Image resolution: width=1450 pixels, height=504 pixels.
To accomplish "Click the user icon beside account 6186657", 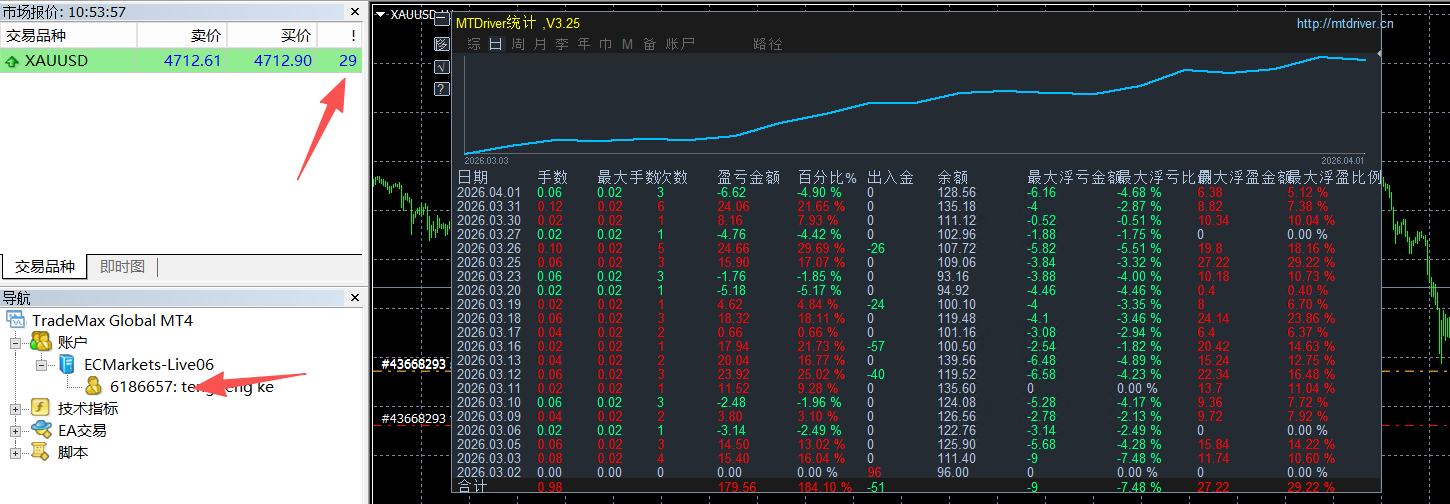I will pos(94,386).
